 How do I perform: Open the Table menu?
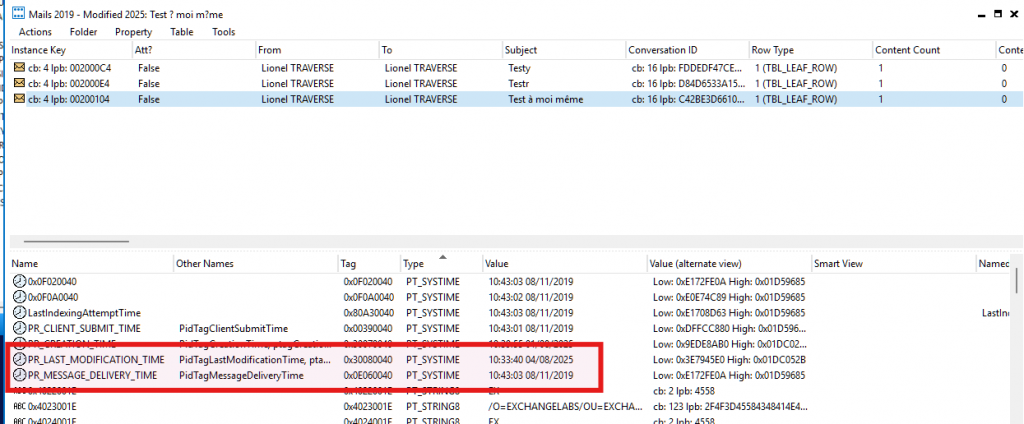tap(182, 32)
